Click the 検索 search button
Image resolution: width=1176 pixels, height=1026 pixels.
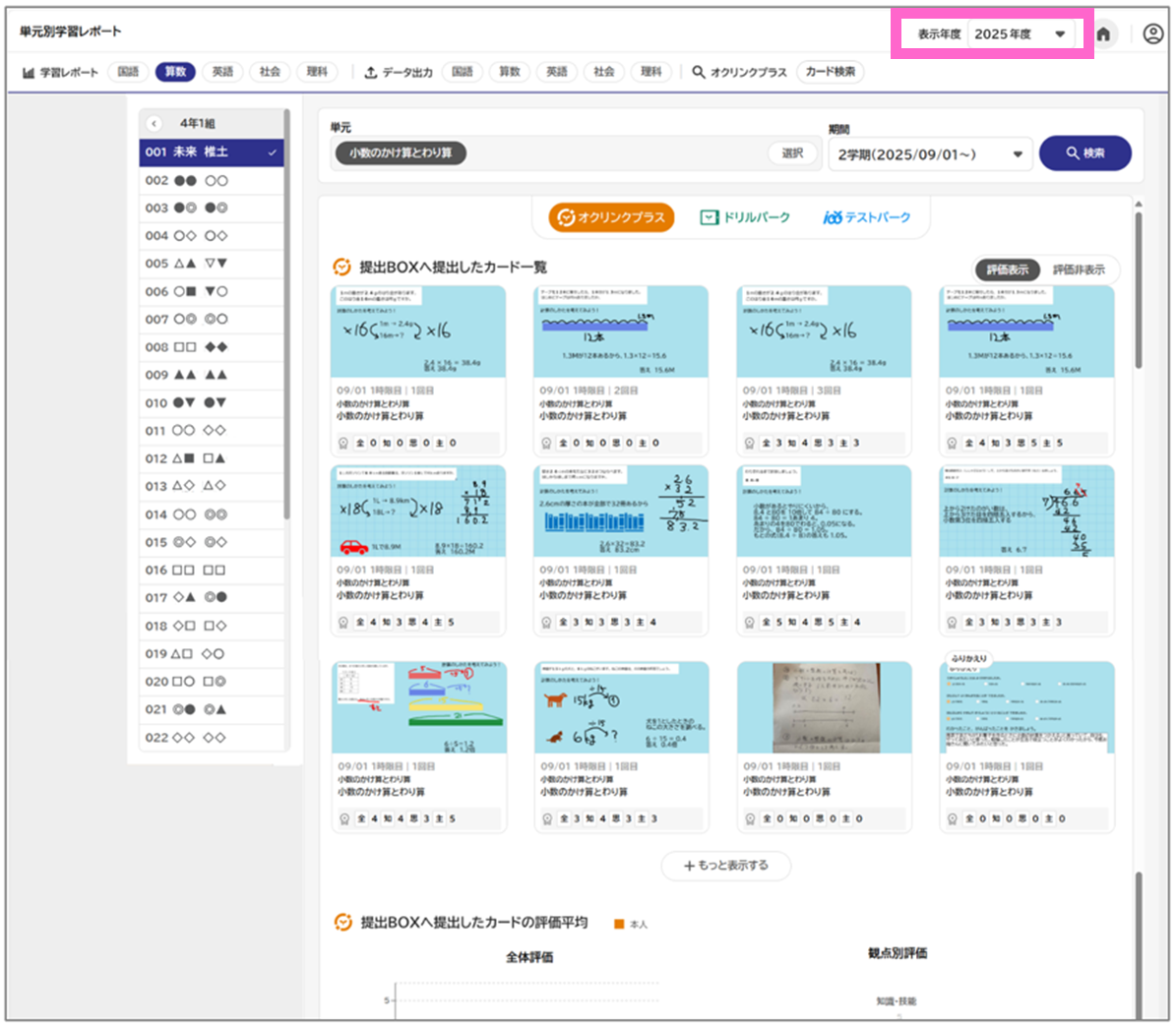tap(1084, 153)
